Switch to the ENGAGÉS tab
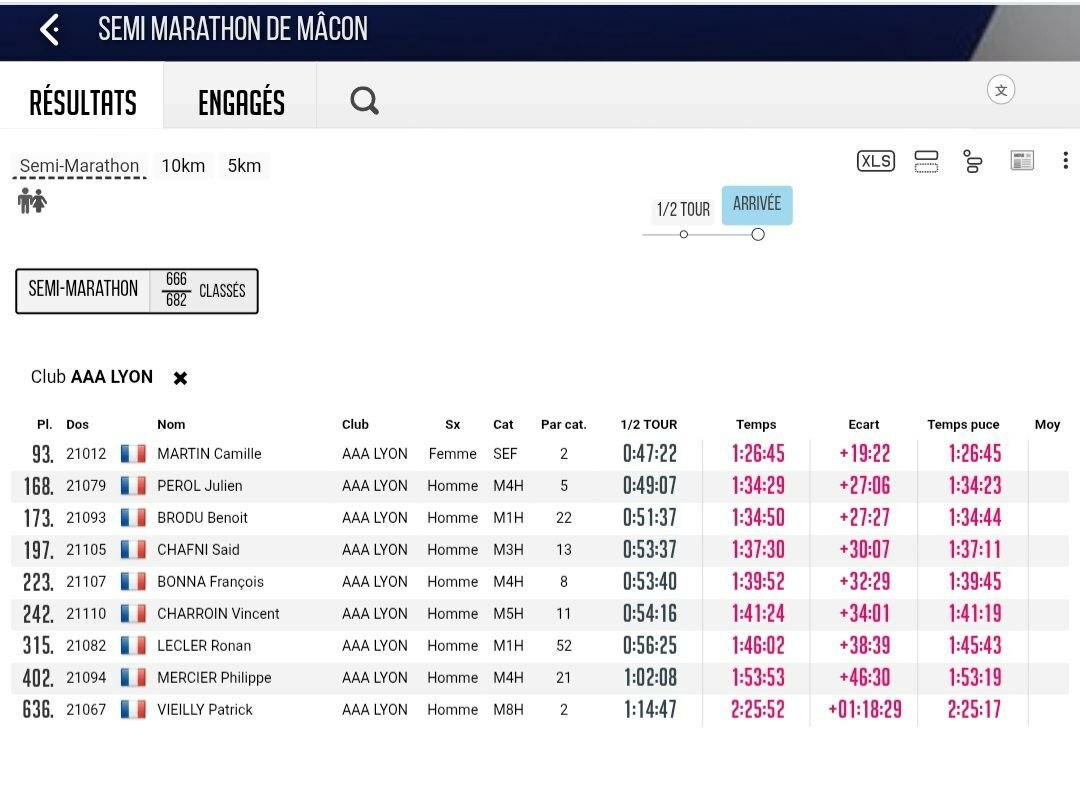 coord(241,103)
